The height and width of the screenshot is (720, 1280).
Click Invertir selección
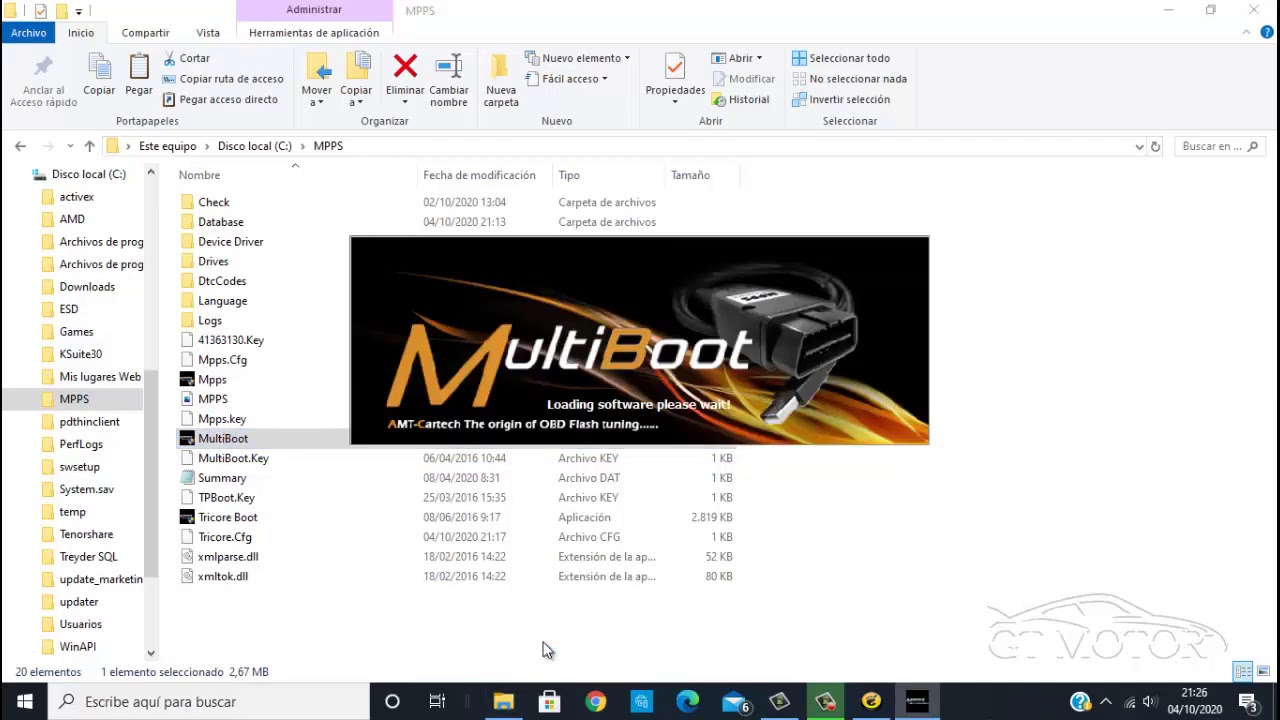point(841,99)
